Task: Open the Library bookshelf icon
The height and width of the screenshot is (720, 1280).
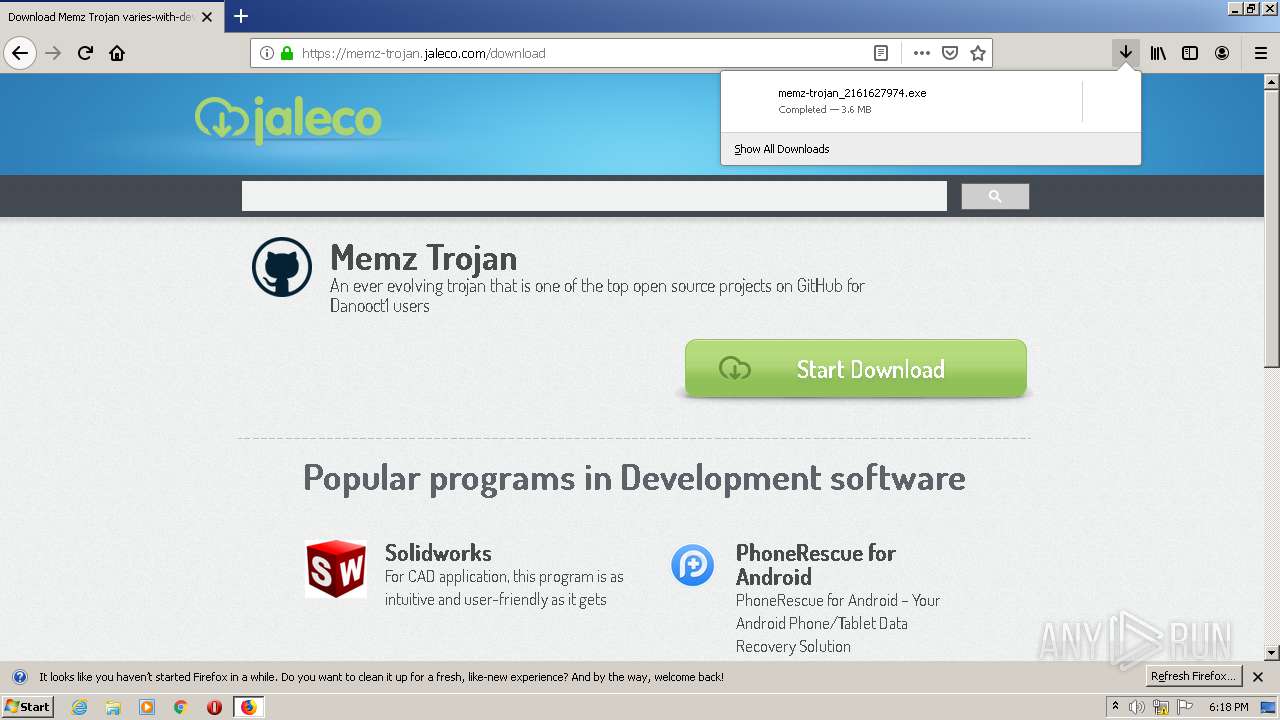Action: 1158,53
